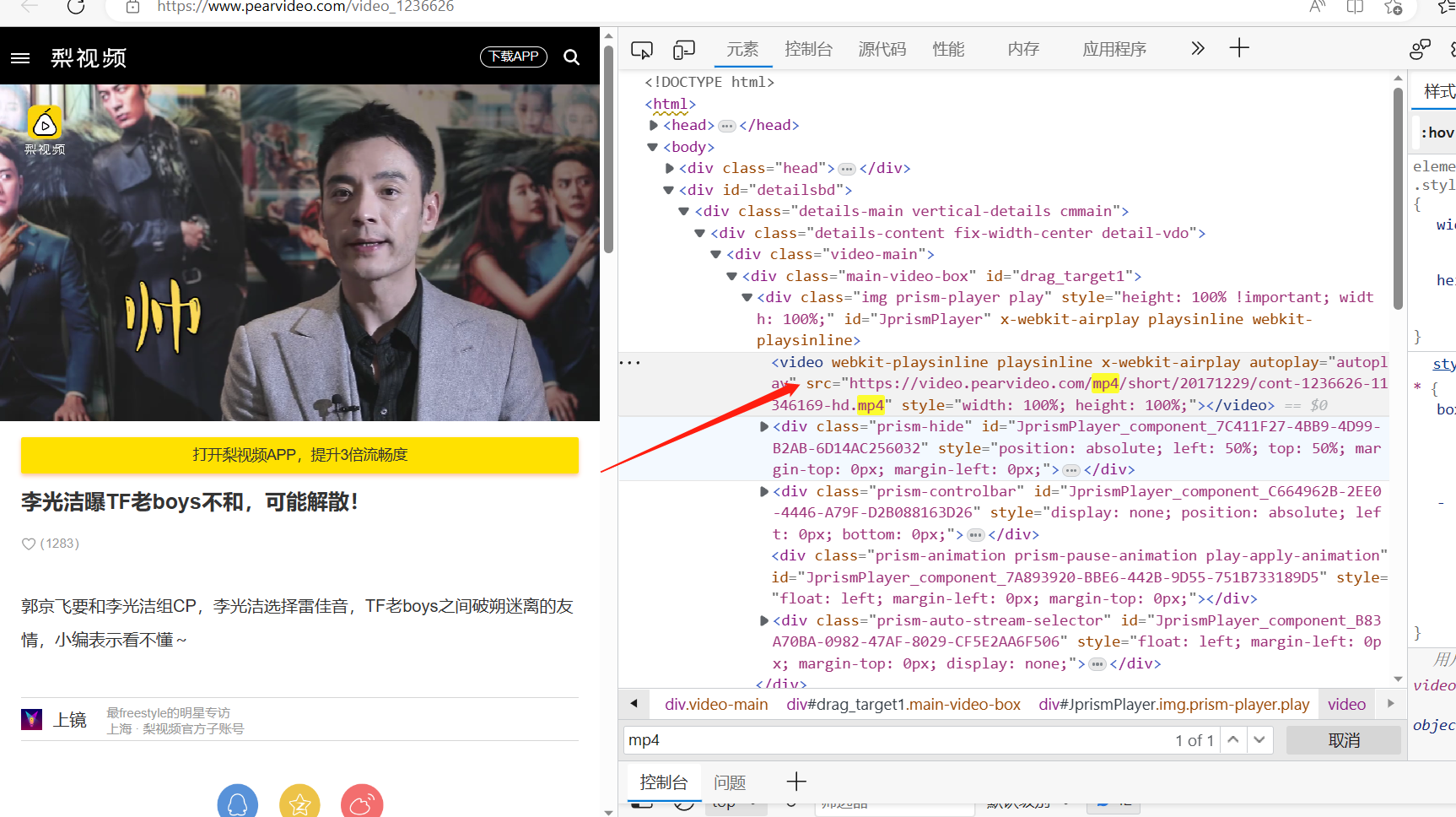Image resolution: width=1456 pixels, height=817 pixels.
Task: Expand the prism-hide div node
Action: (x=764, y=426)
